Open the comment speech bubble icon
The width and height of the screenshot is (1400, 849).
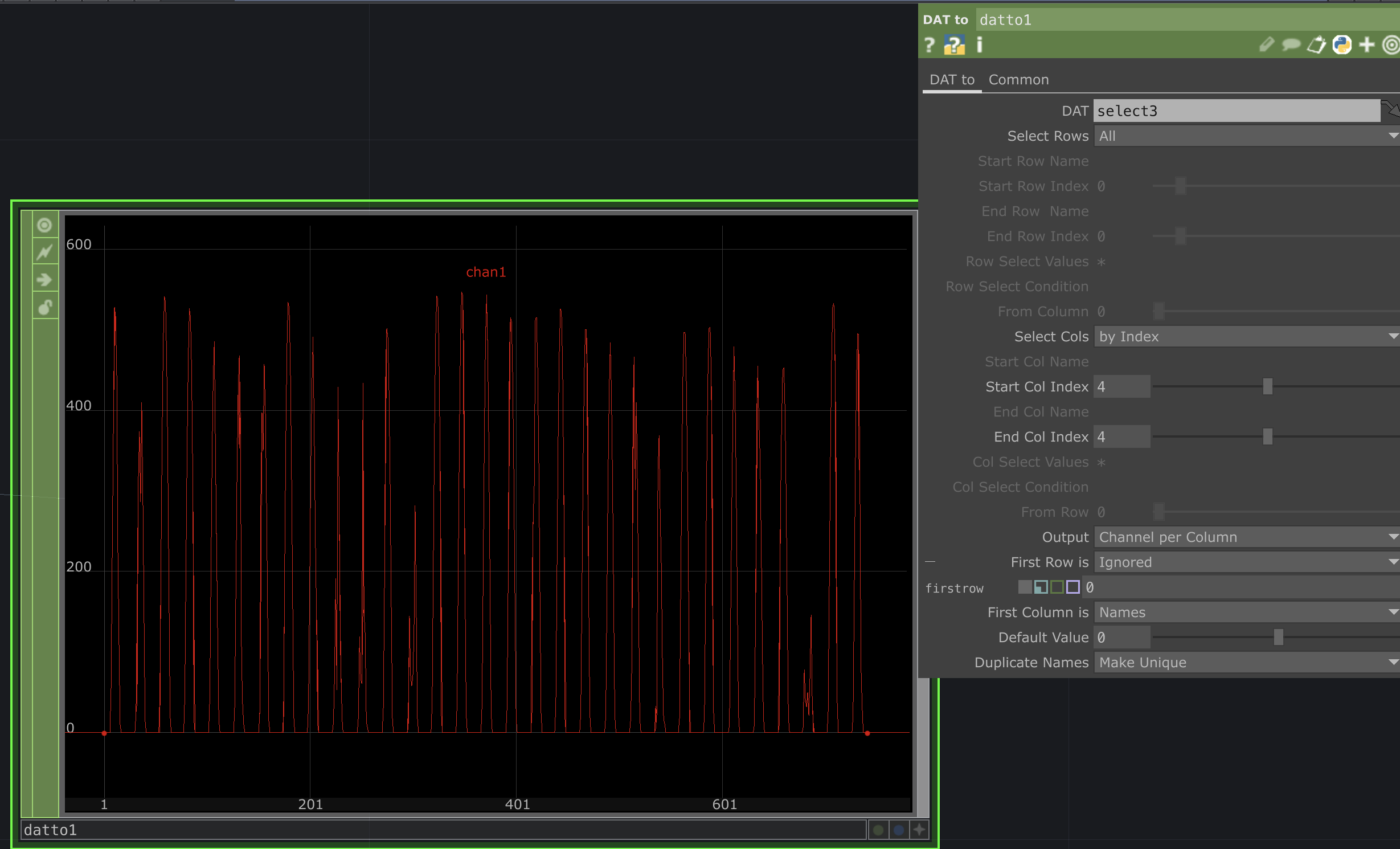(x=1291, y=44)
